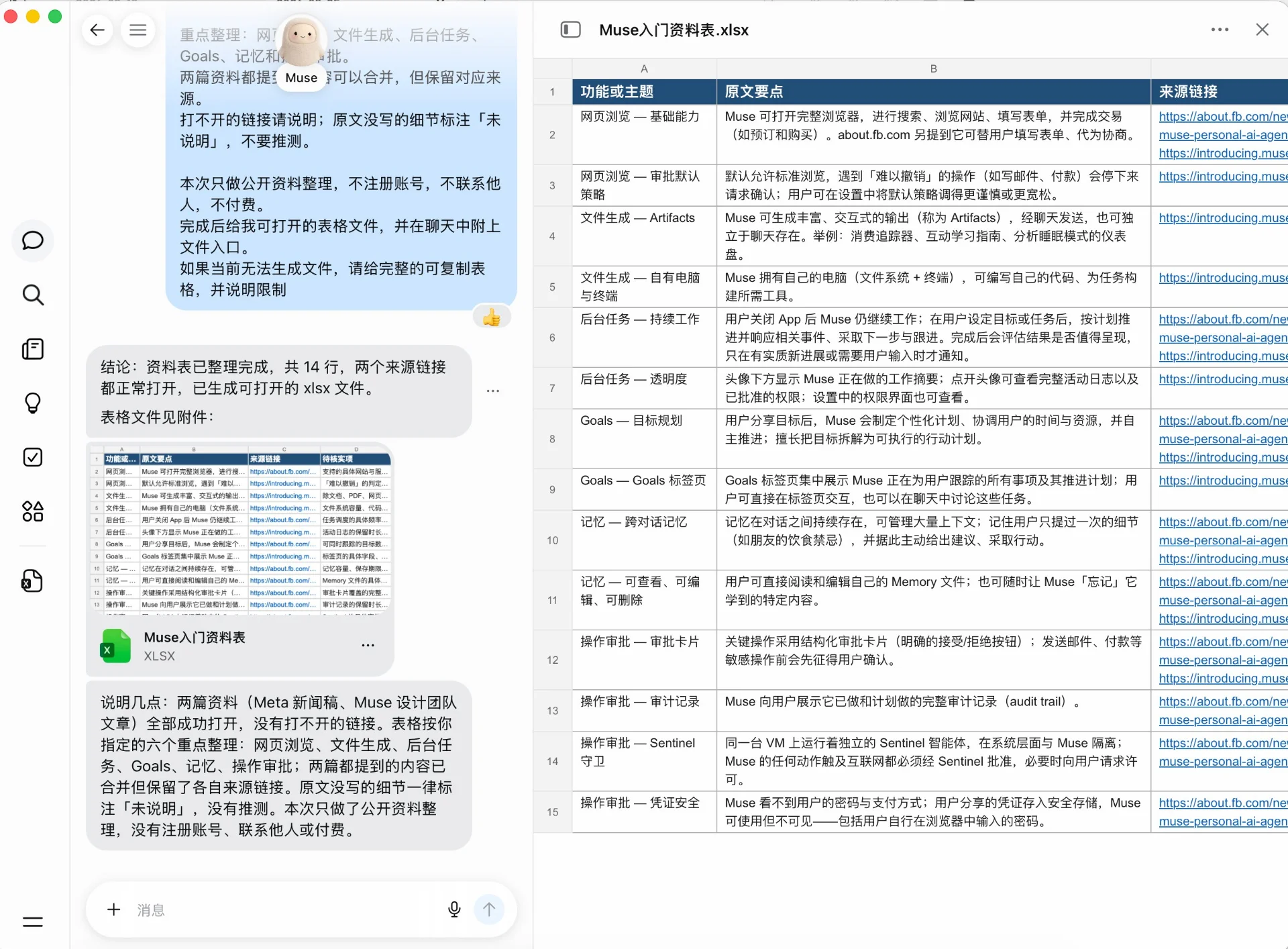Open the checkbox tasks sidebar icon
This screenshot has height=949, width=1288.
point(33,457)
